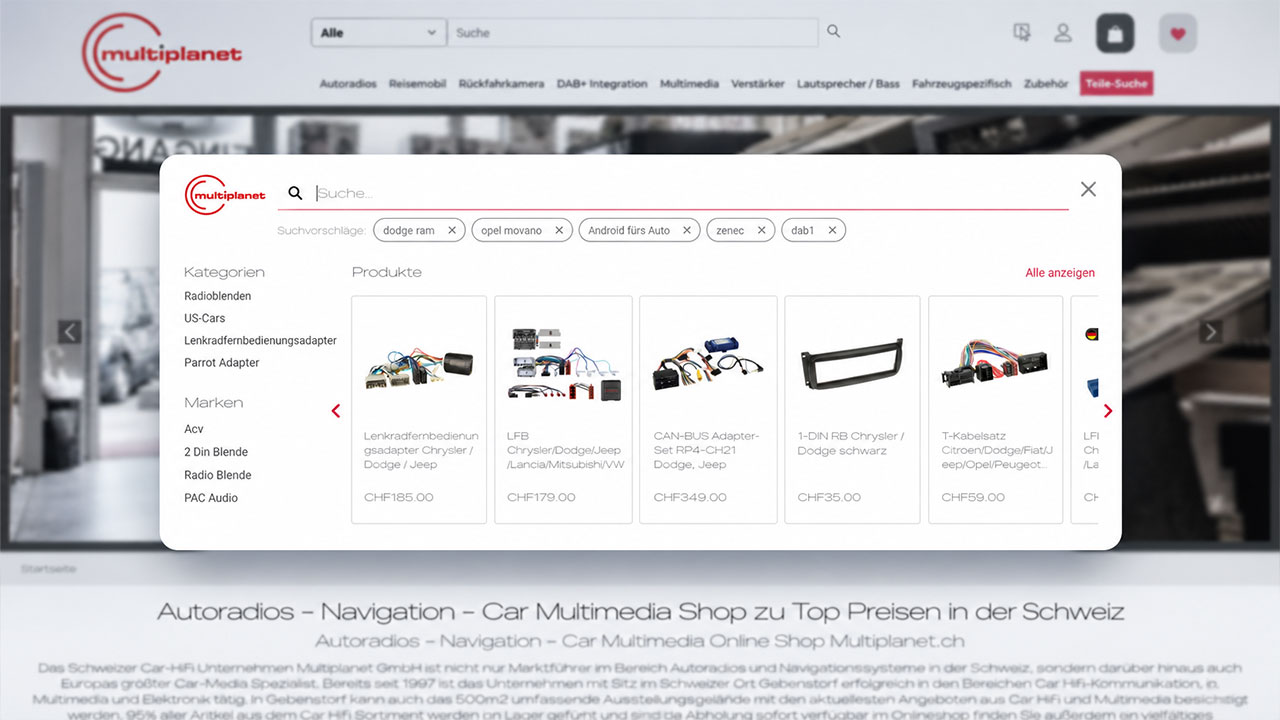Click the multiplanet logo in the search overlay

point(225,195)
